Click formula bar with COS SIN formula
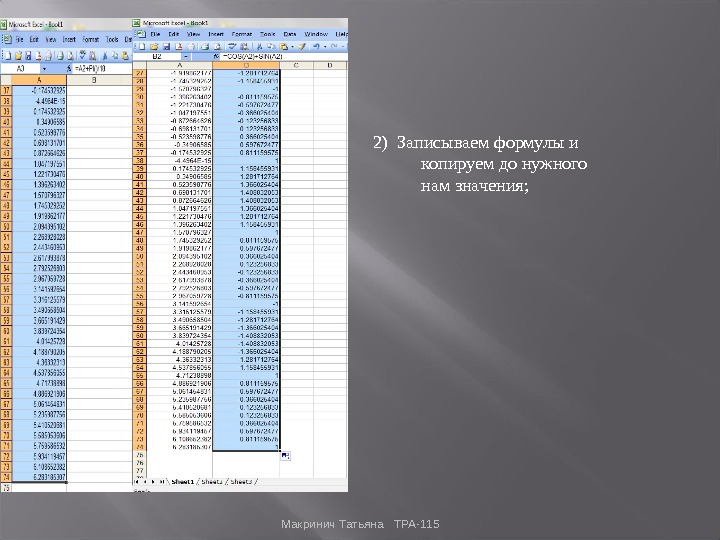720x540 pixels. point(284,56)
